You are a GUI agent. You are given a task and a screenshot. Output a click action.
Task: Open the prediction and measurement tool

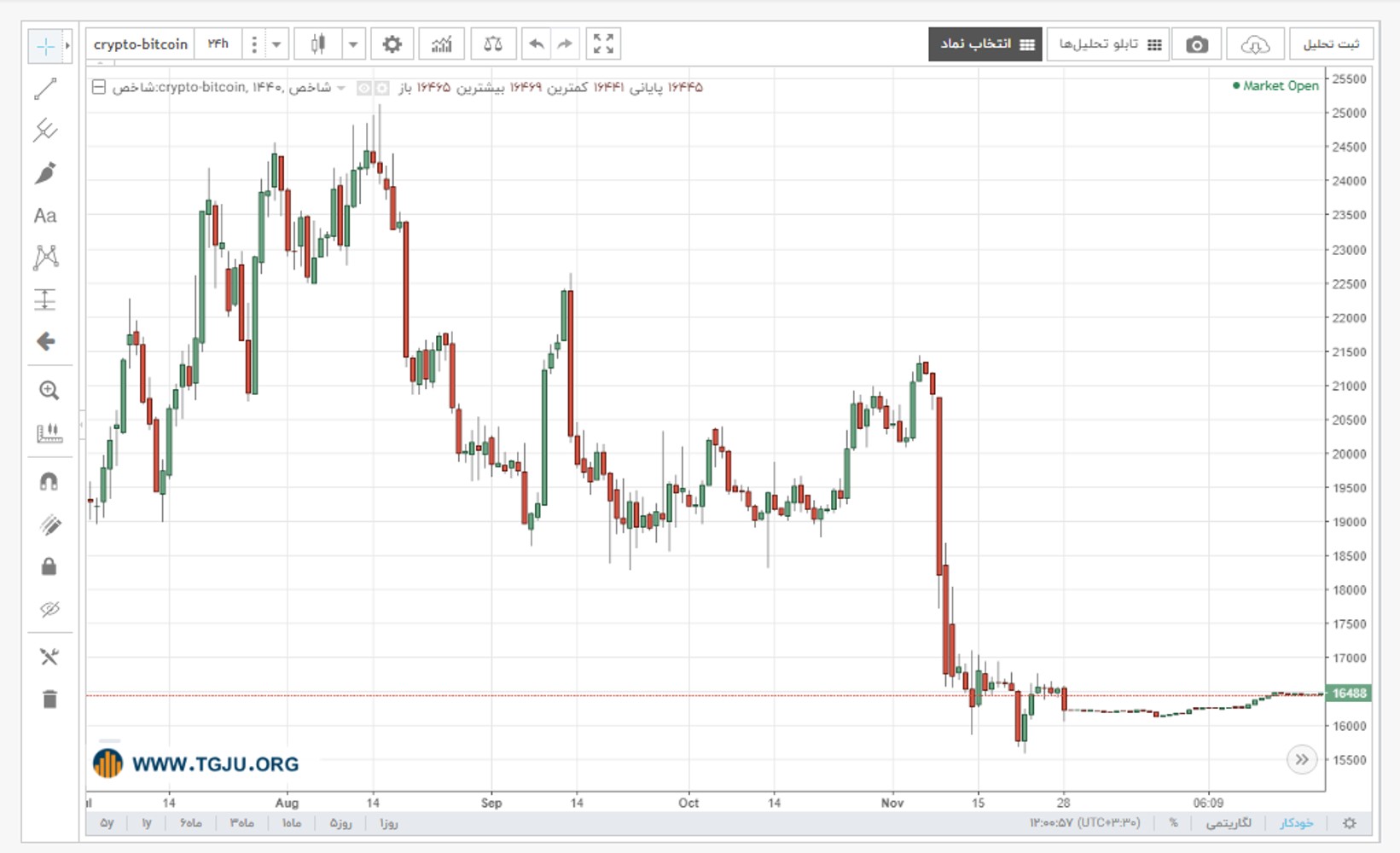coord(45,299)
